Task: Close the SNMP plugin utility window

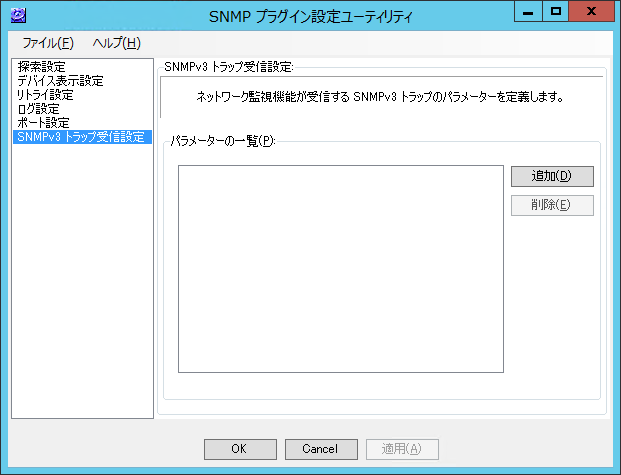Action: click(x=591, y=11)
